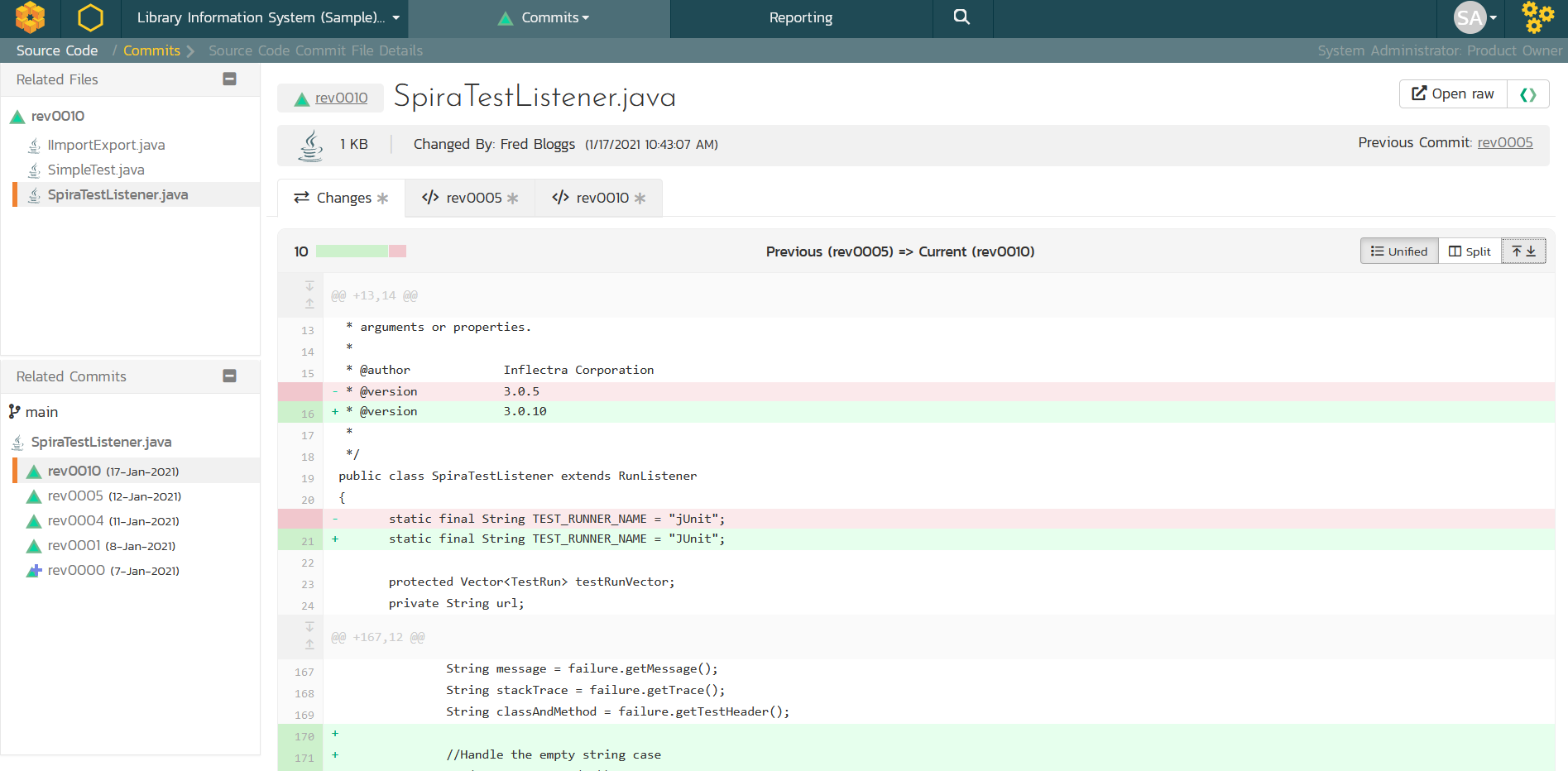Click the Spira home logo icon
Viewport: 1568px width, 771px height.
[30, 17]
